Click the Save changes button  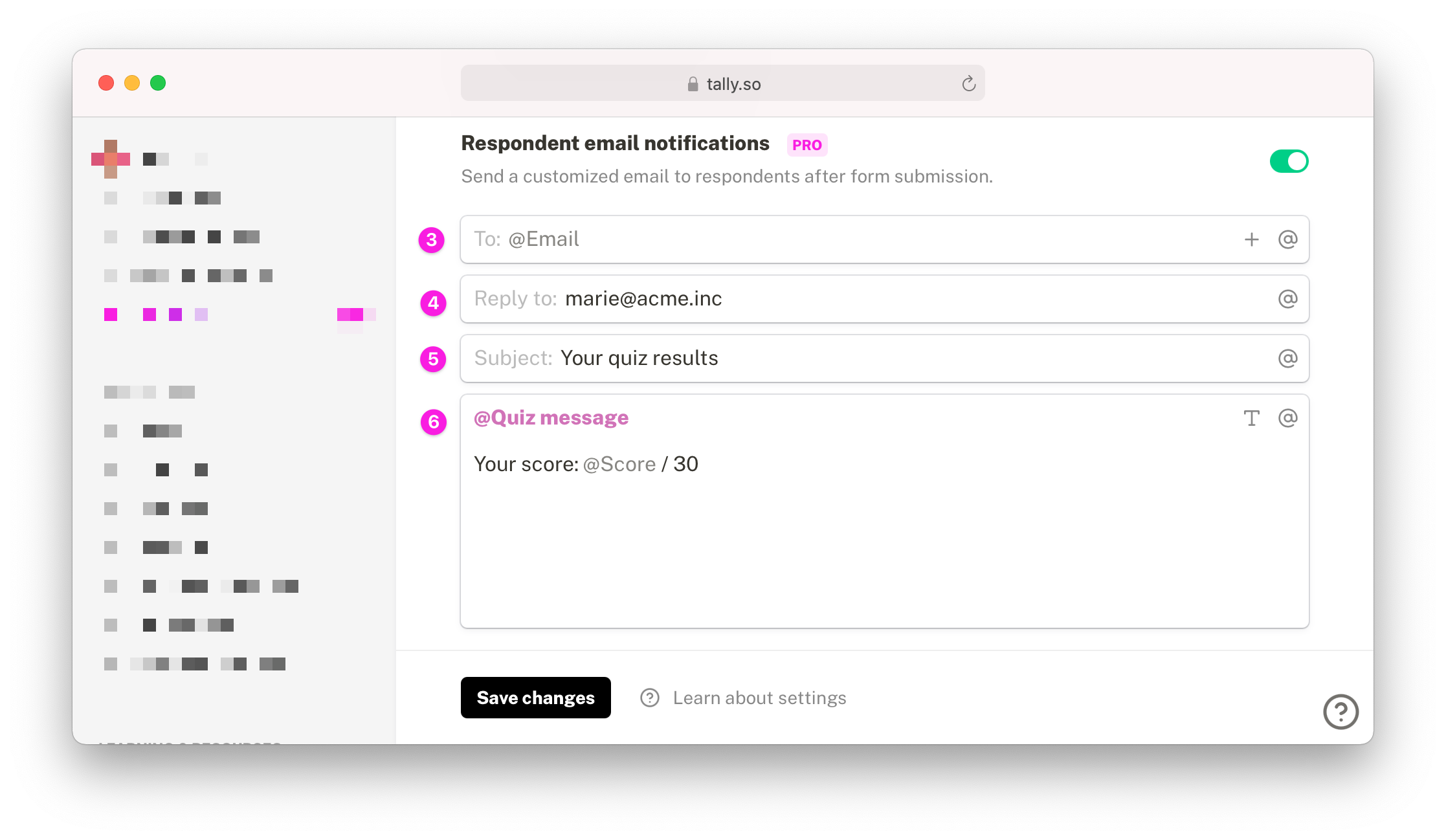point(535,698)
